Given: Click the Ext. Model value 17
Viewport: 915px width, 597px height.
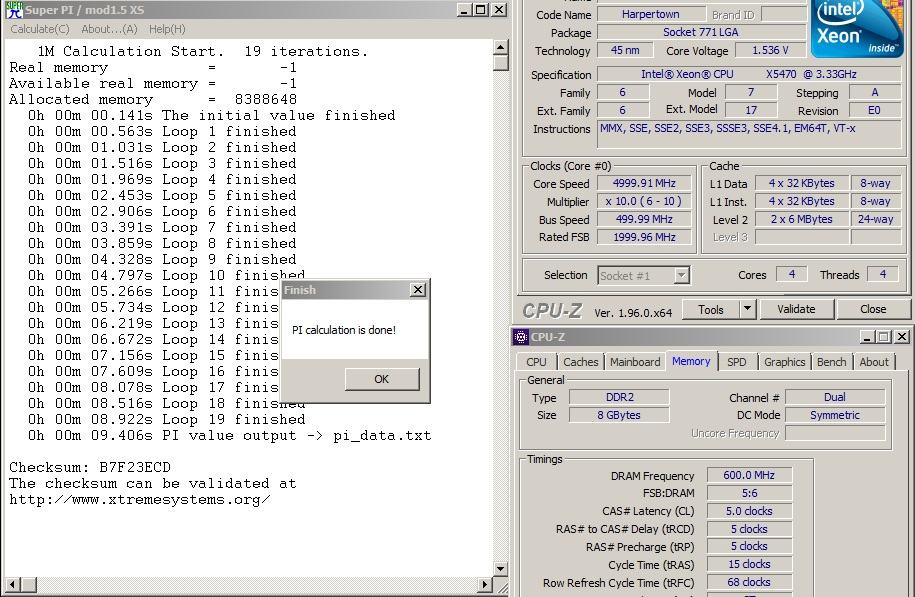Looking at the screenshot, I should click(752, 110).
